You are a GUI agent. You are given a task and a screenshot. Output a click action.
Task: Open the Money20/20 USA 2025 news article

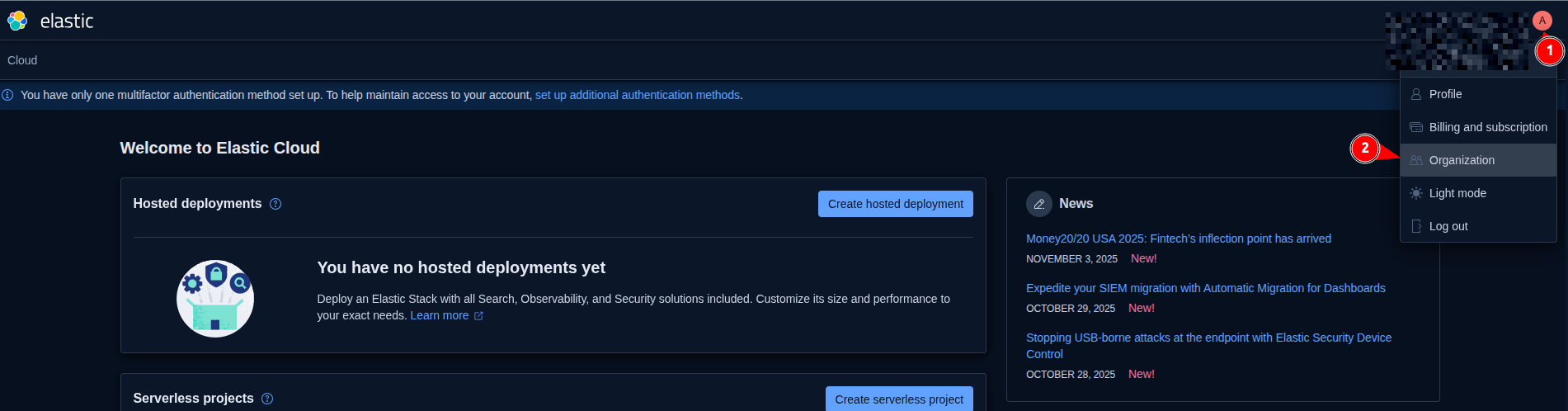pyautogui.click(x=1179, y=239)
